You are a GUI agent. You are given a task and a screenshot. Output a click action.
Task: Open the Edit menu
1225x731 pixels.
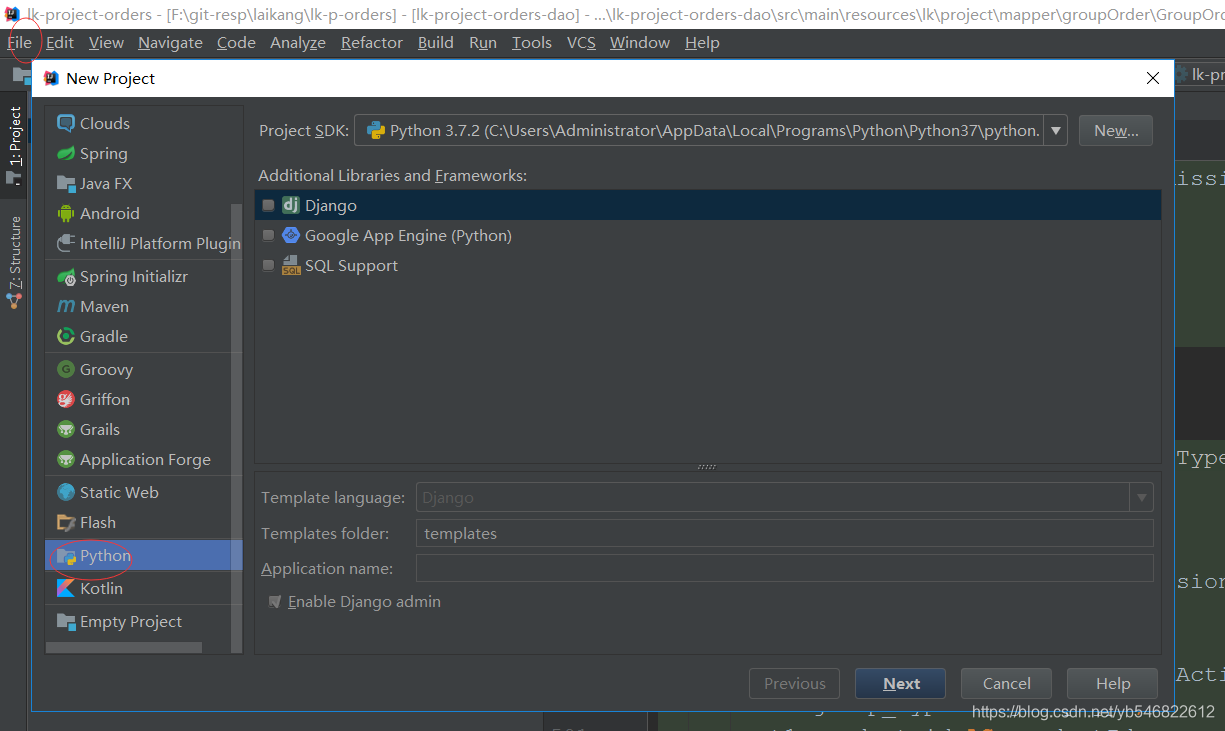click(x=60, y=43)
